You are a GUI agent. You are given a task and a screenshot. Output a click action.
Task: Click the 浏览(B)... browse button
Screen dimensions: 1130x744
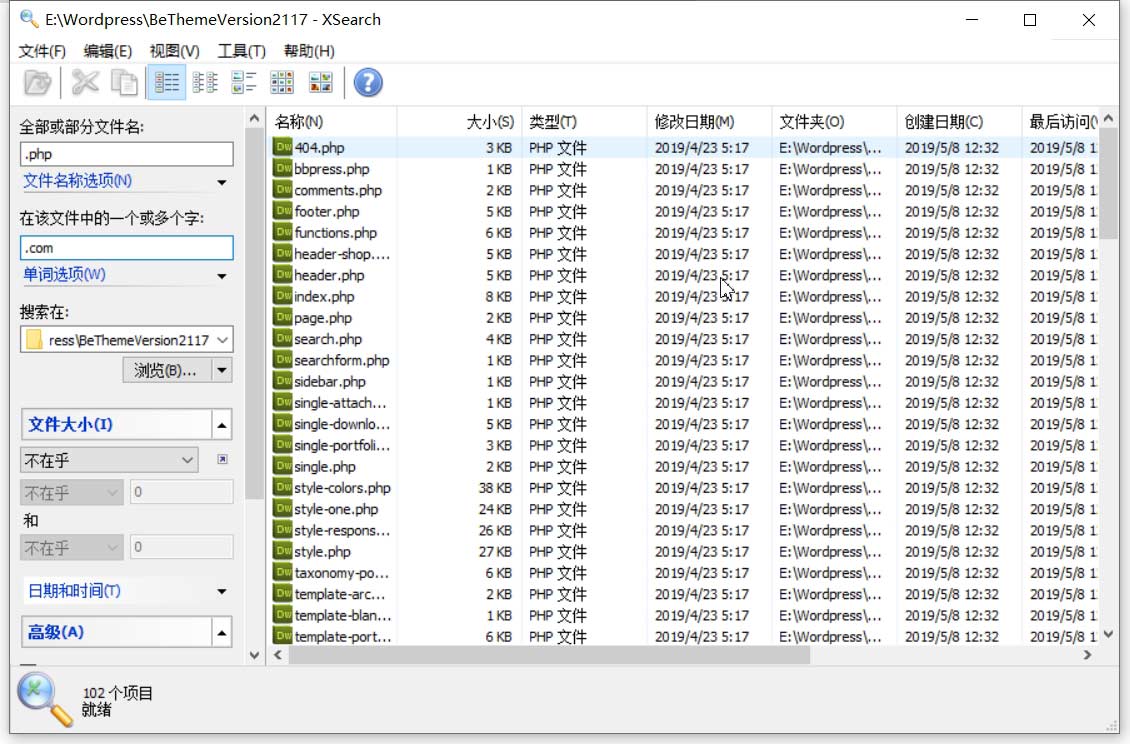pos(166,371)
